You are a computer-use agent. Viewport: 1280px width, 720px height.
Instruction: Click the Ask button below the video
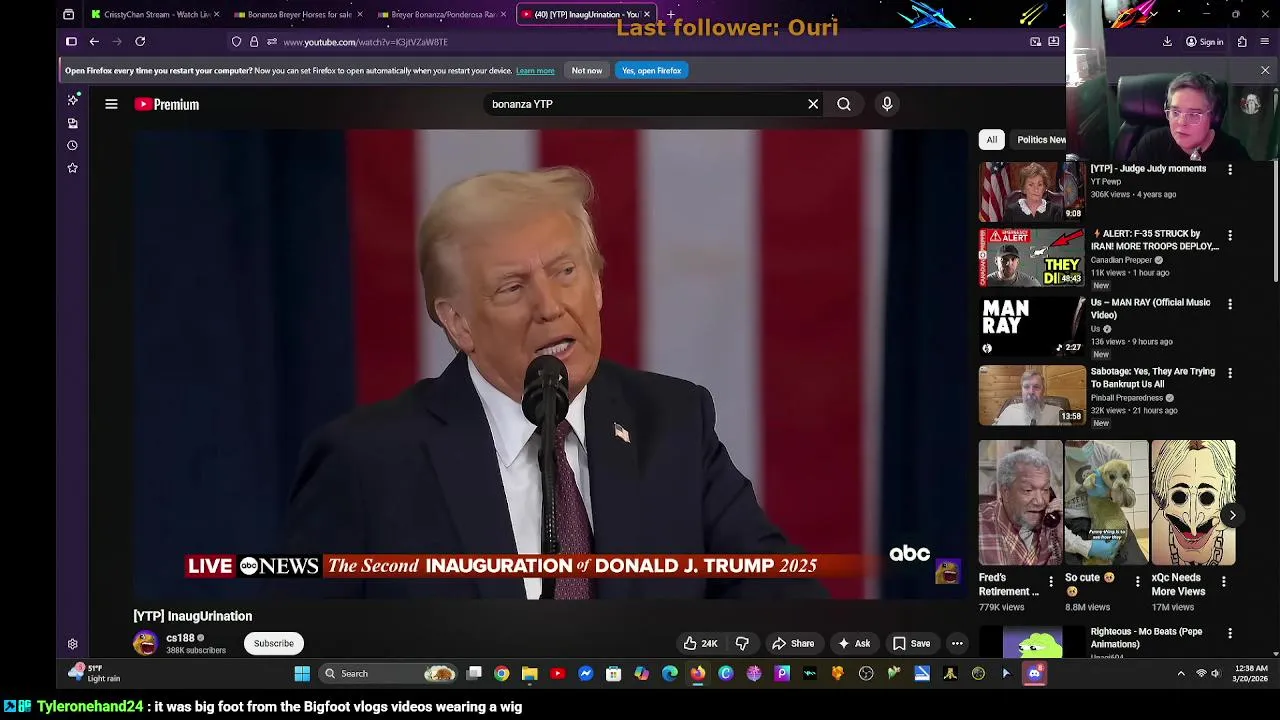click(x=854, y=643)
